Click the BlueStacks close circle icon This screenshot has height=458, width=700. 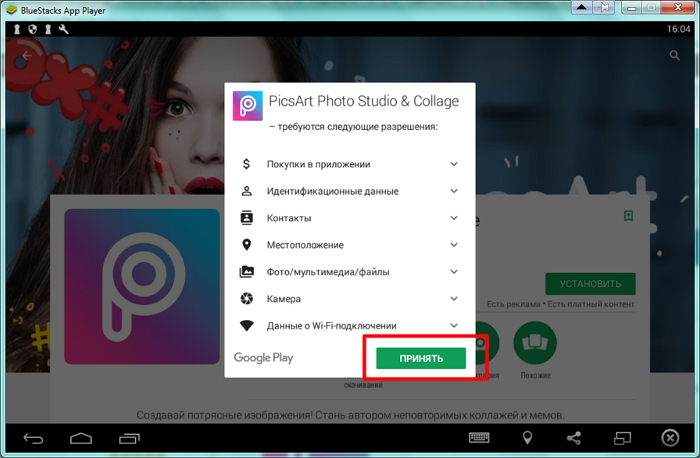[x=670, y=438]
